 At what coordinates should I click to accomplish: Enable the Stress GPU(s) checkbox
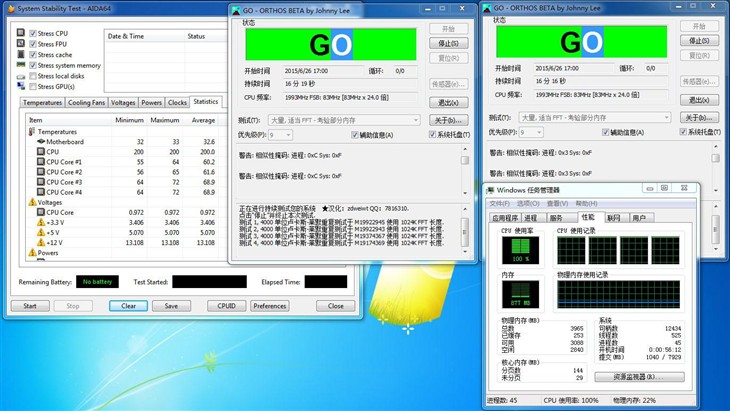33,87
